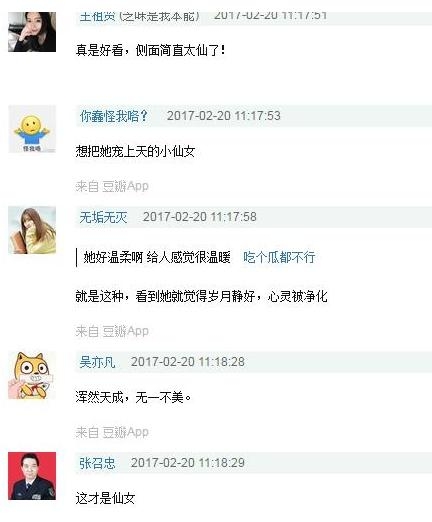The width and height of the screenshot is (432, 522).
Task: Click the cartoon cat avatar of 吴亦凡
Action: 32,375
